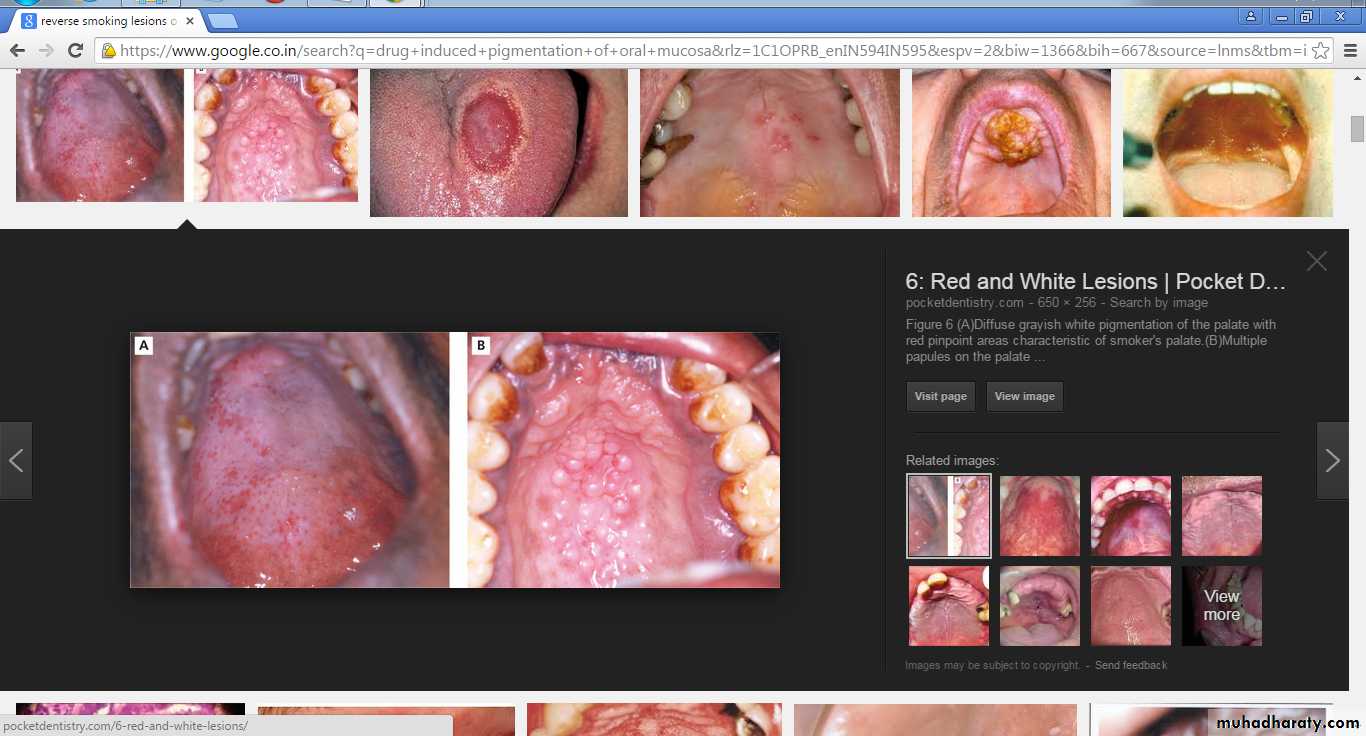Screen dimensions: 1366x736
Task: Click the browser forward arrow
Action: (46, 50)
